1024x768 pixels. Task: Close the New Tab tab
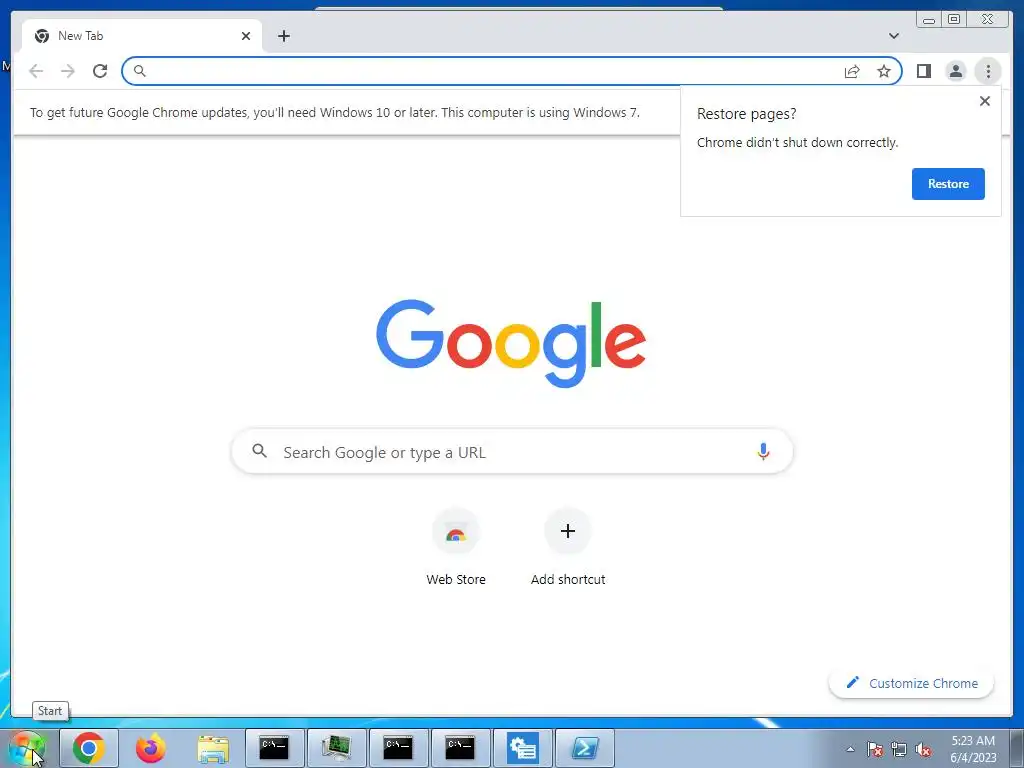pos(246,36)
